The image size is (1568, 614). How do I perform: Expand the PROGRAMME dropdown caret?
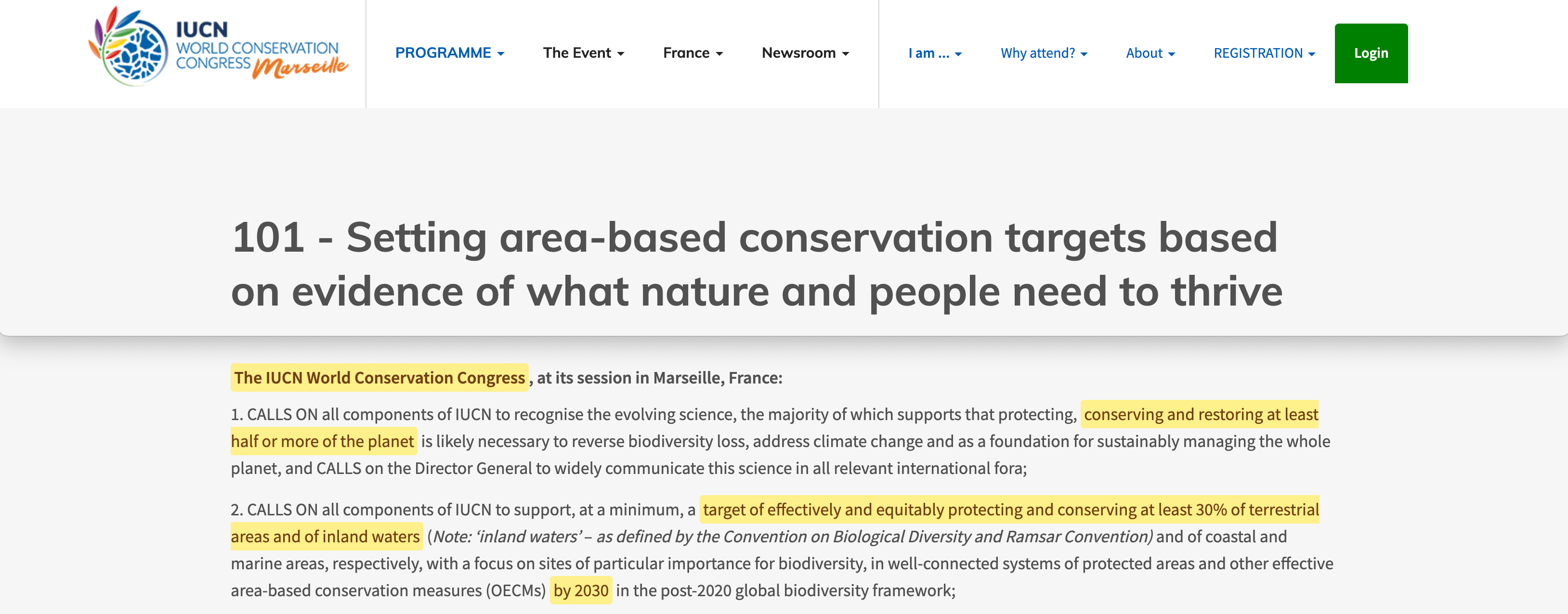(x=501, y=54)
